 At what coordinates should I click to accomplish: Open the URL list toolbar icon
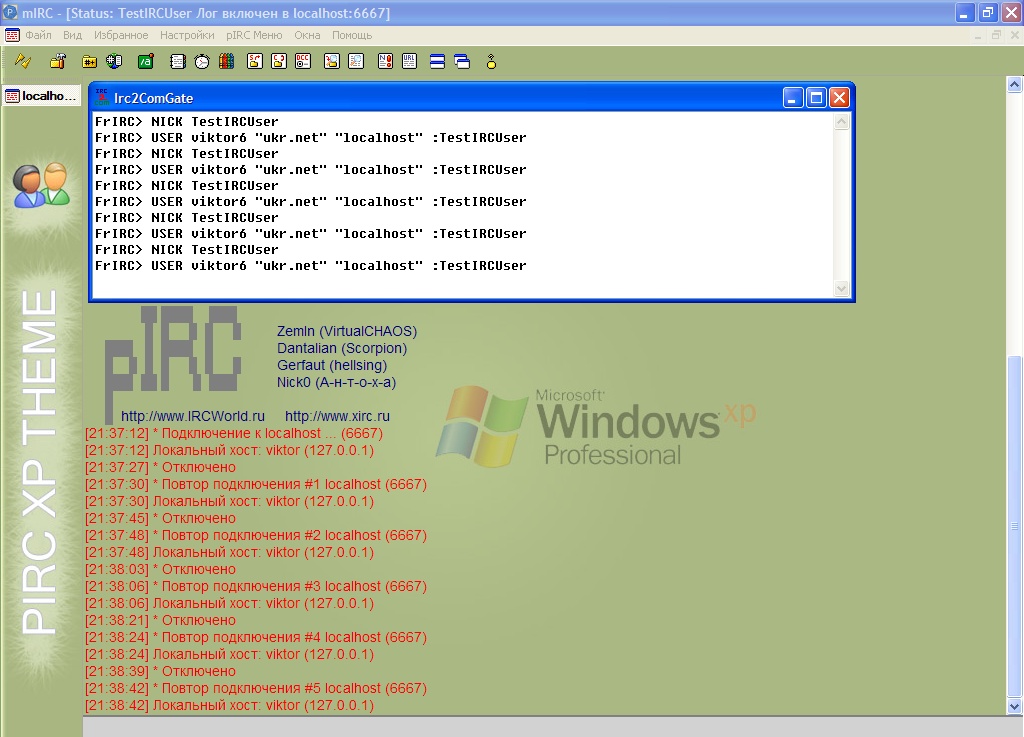tap(409, 61)
